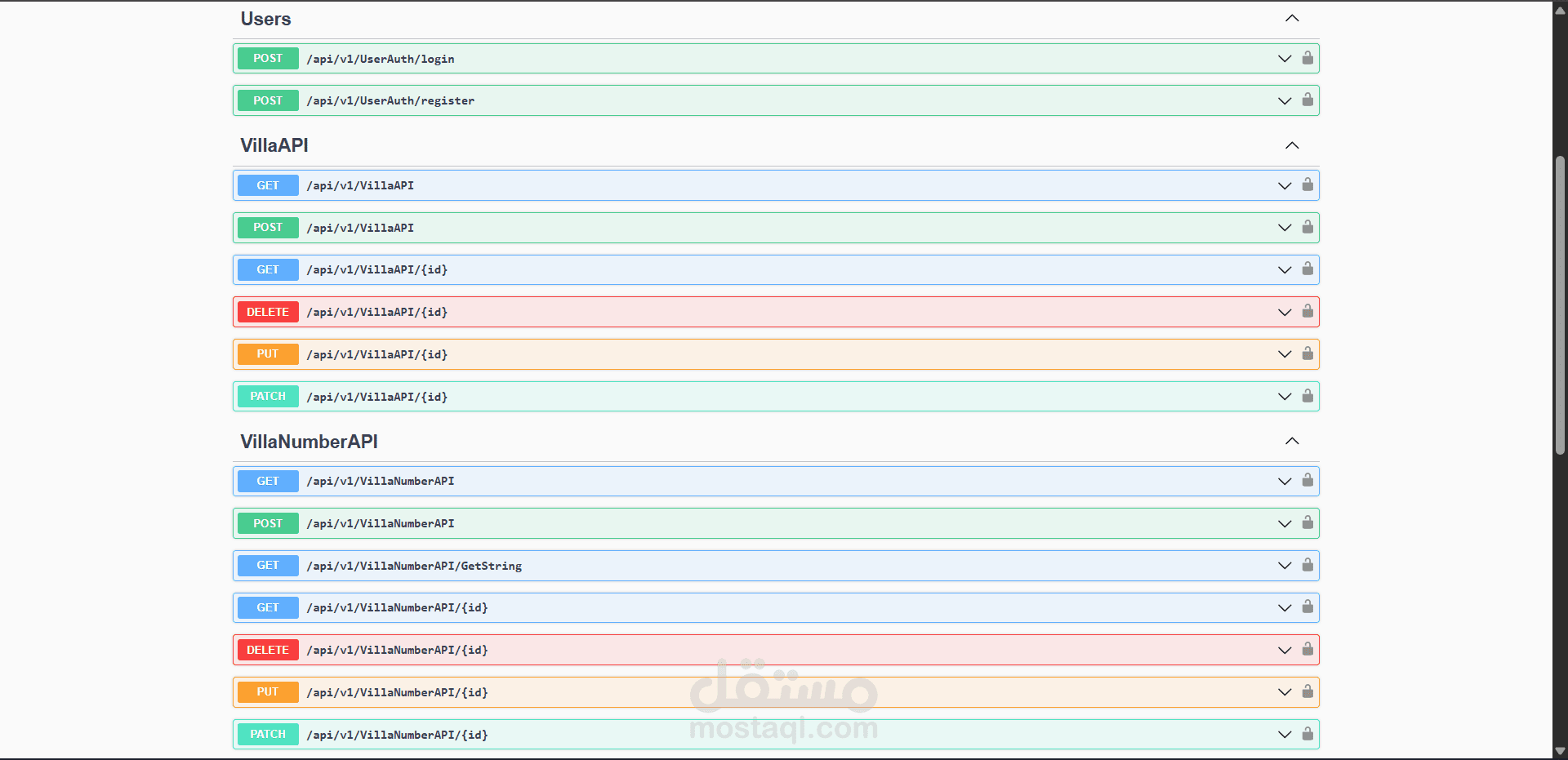This screenshot has width=1568, height=760.
Task: Open the lock icon for GET /api/v1/VillaNumberAPI
Action: coord(1307,480)
